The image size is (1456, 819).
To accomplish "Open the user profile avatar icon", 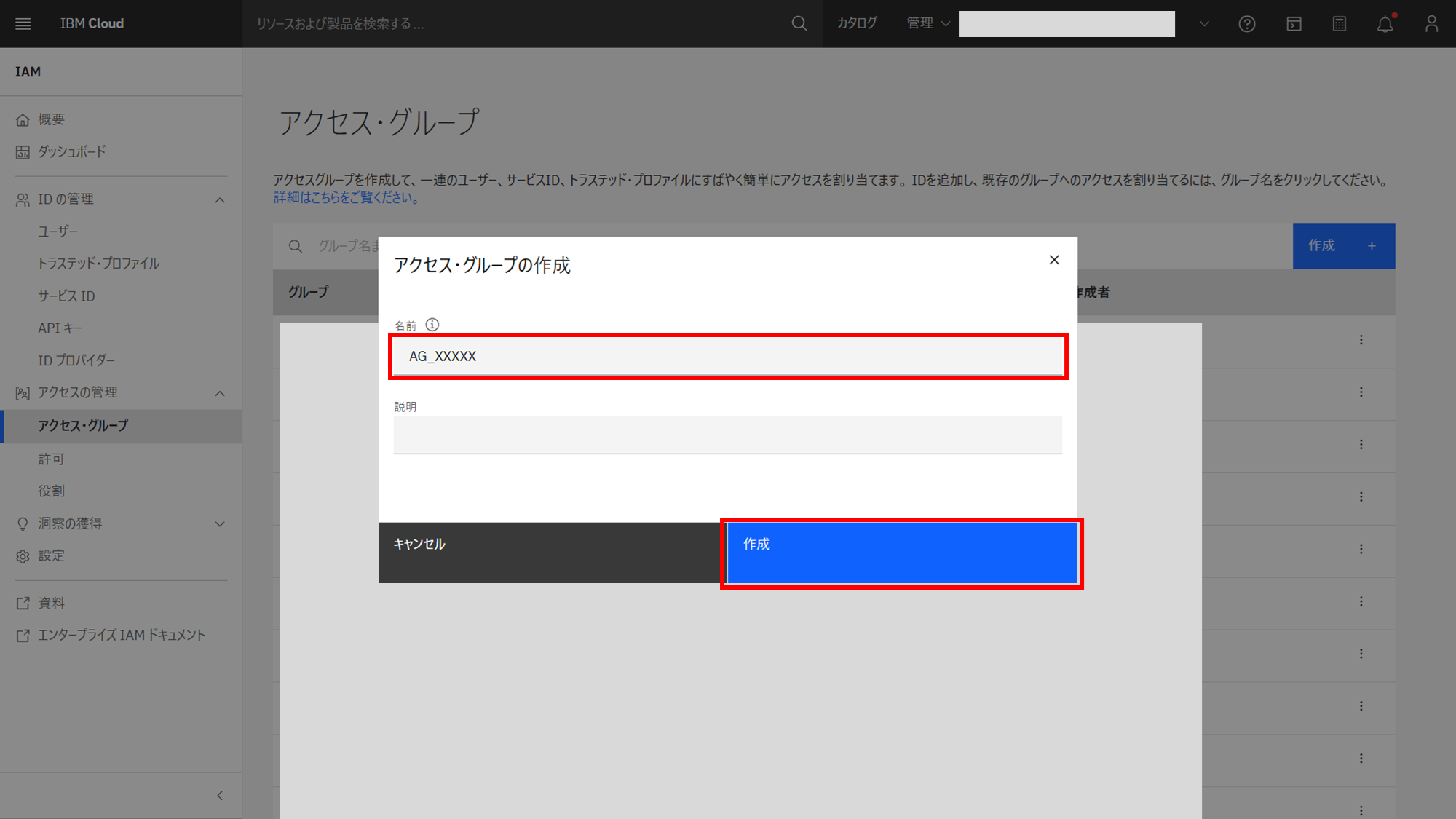I will [x=1431, y=24].
